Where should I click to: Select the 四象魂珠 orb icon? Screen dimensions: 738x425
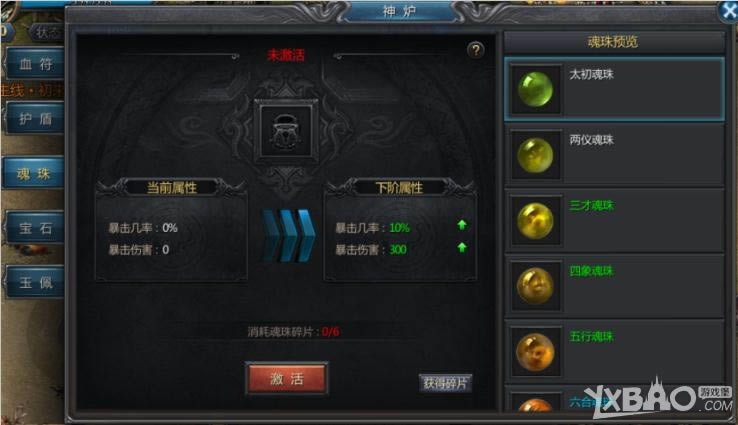pyautogui.click(x=535, y=286)
